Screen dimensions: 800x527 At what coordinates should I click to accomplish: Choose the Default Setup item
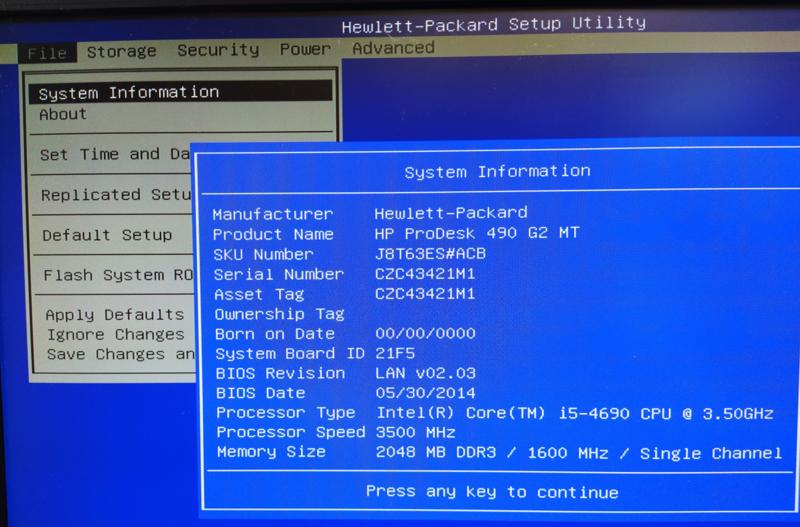[107, 235]
